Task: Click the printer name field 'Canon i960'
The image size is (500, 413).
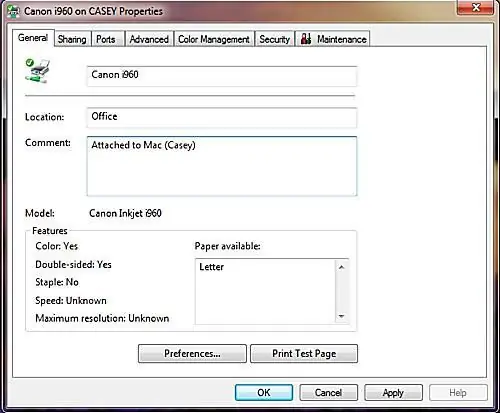Action: tap(222, 76)
